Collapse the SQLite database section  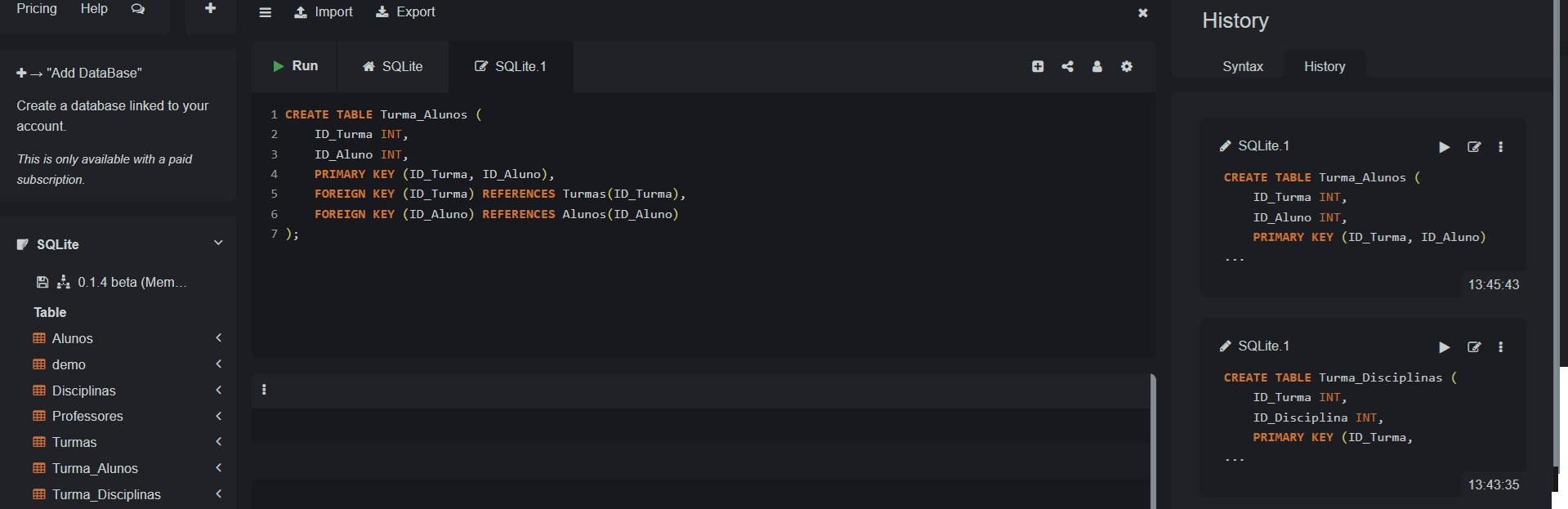point(218,243)
